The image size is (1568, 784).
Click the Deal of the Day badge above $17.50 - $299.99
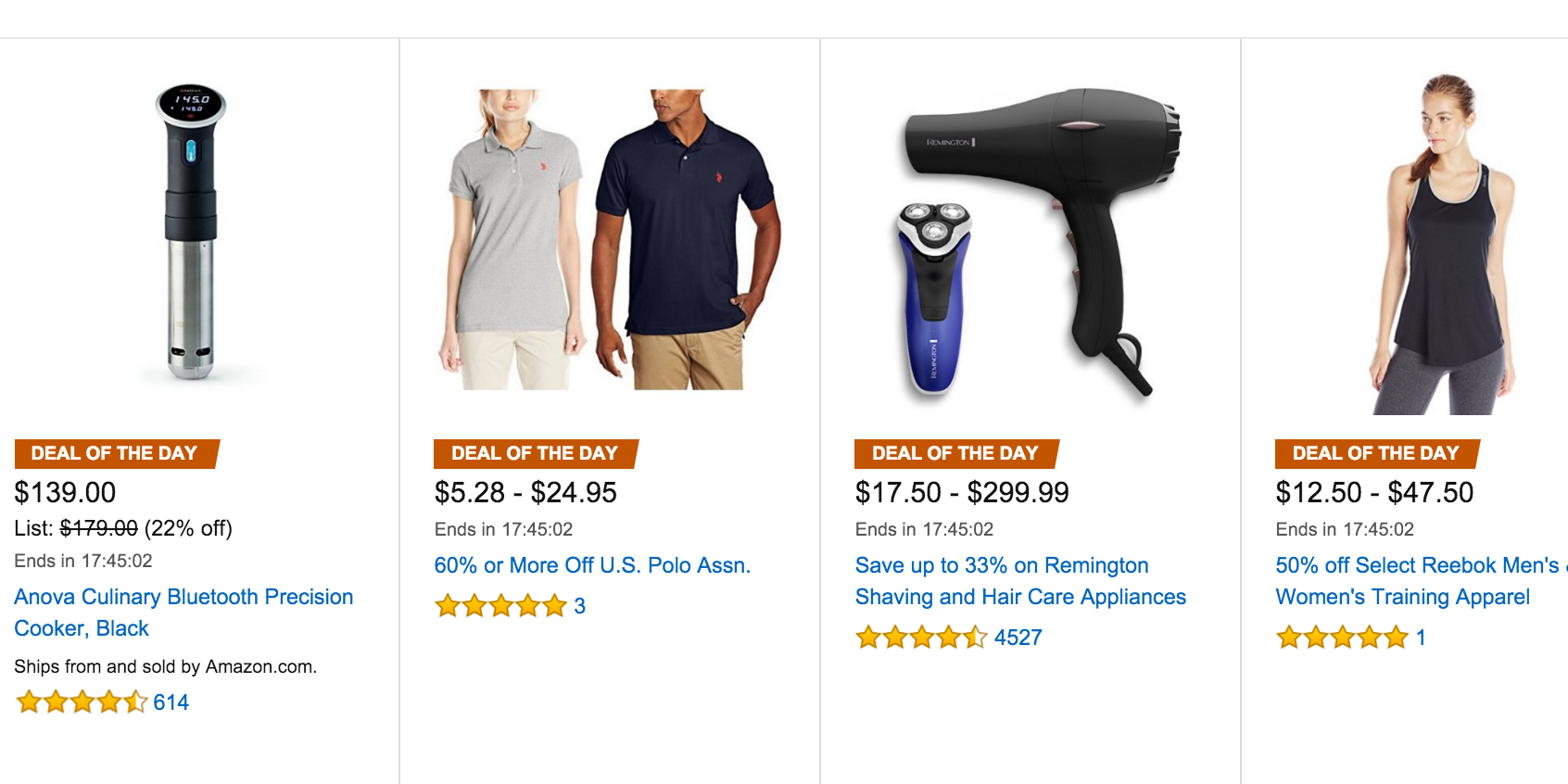click(x=957, y=453)
